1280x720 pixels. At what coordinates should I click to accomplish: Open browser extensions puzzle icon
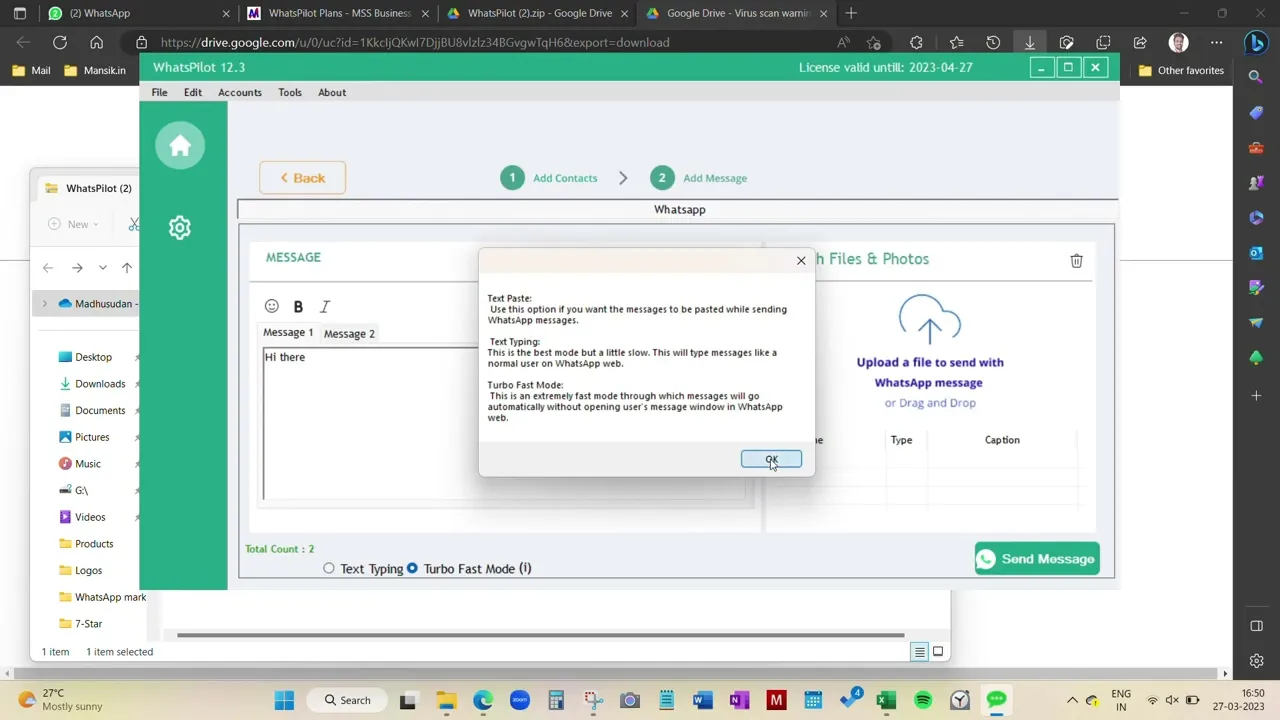(x=916, y=42)
